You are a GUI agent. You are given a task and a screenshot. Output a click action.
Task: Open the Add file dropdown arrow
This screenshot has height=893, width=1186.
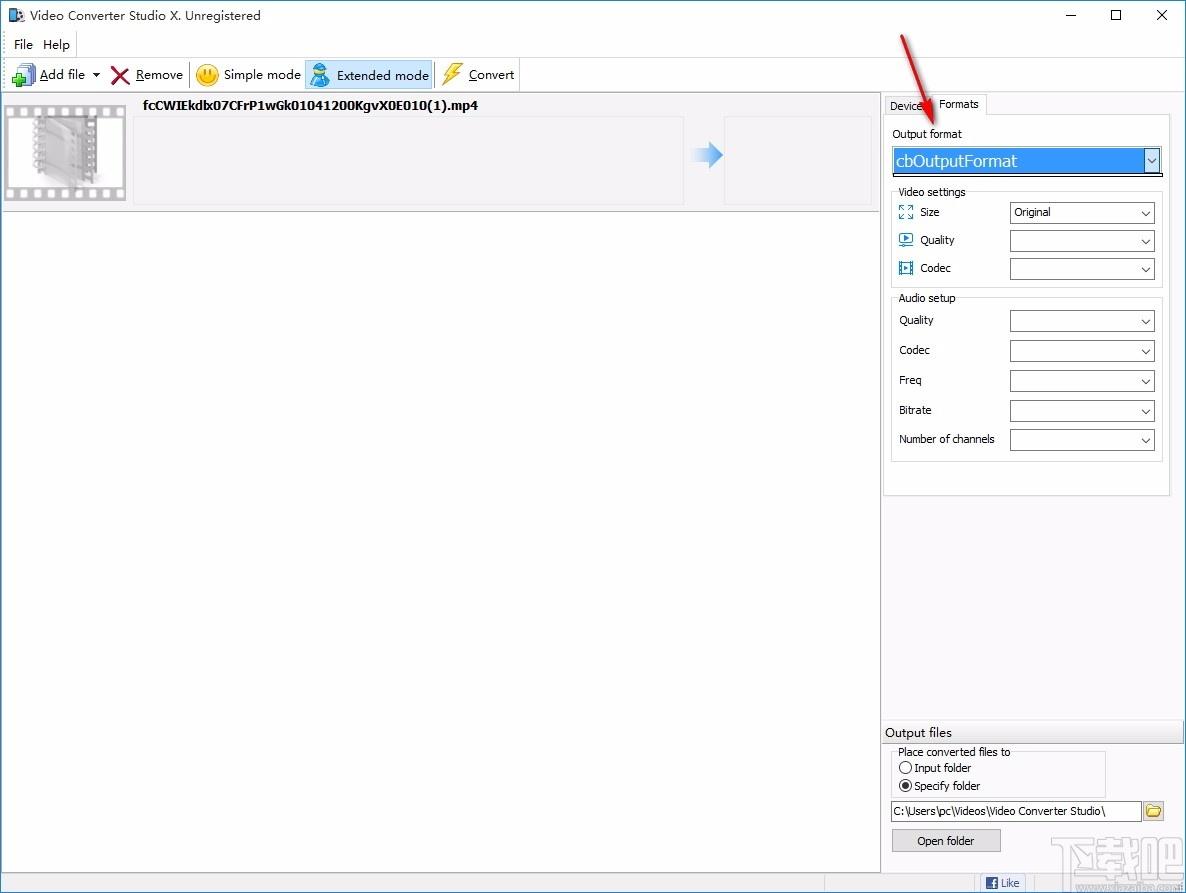96,75
